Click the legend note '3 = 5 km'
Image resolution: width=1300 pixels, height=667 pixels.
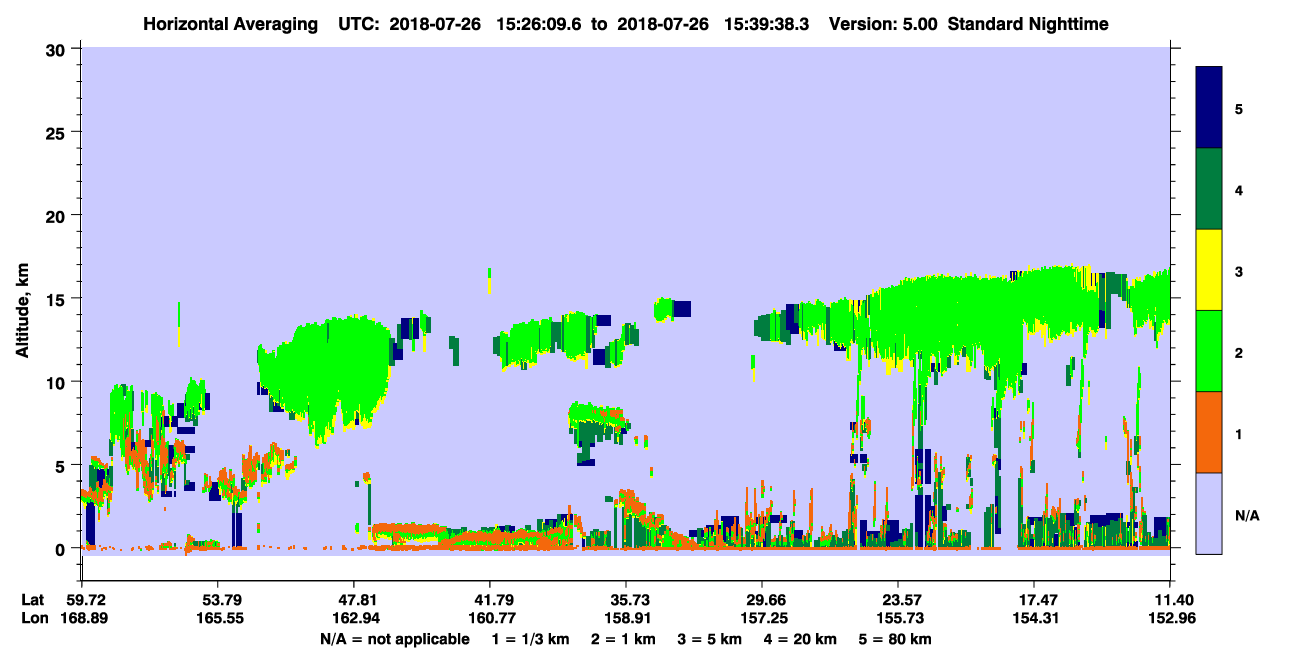[x=710, y=639]
